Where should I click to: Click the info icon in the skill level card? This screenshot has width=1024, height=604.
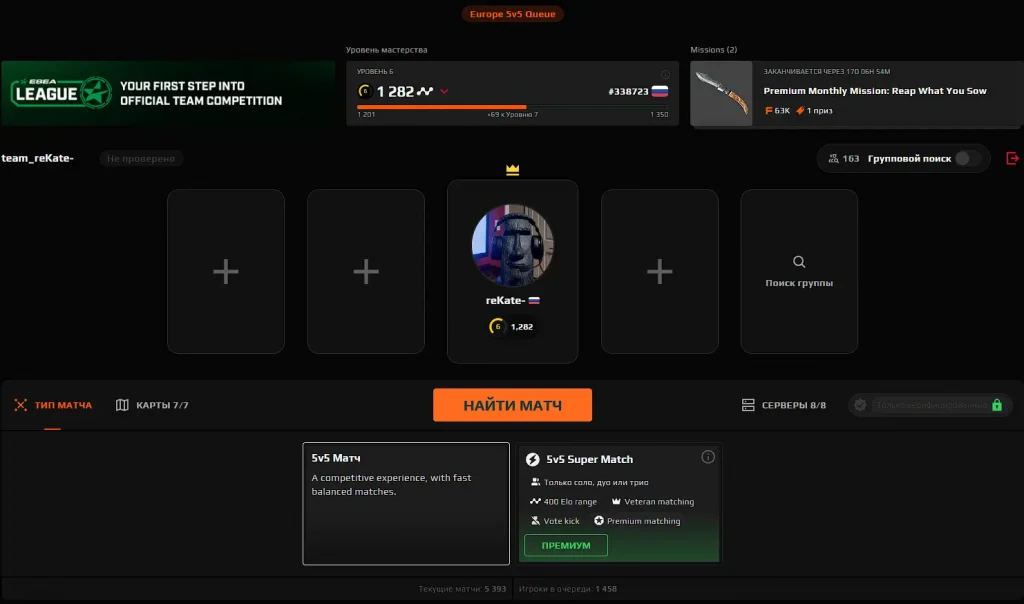pos(665,74)
